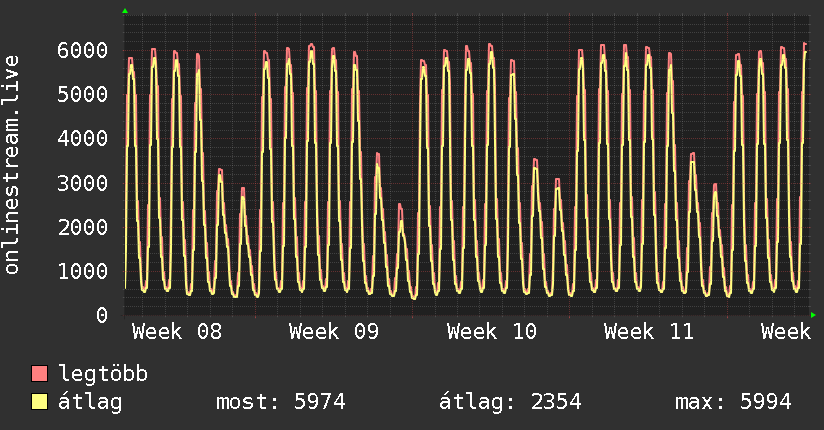This screenshot has height=430, width=824.
Task: Click the green arrow ending the x-axis
Action: [x=813, y=315]
